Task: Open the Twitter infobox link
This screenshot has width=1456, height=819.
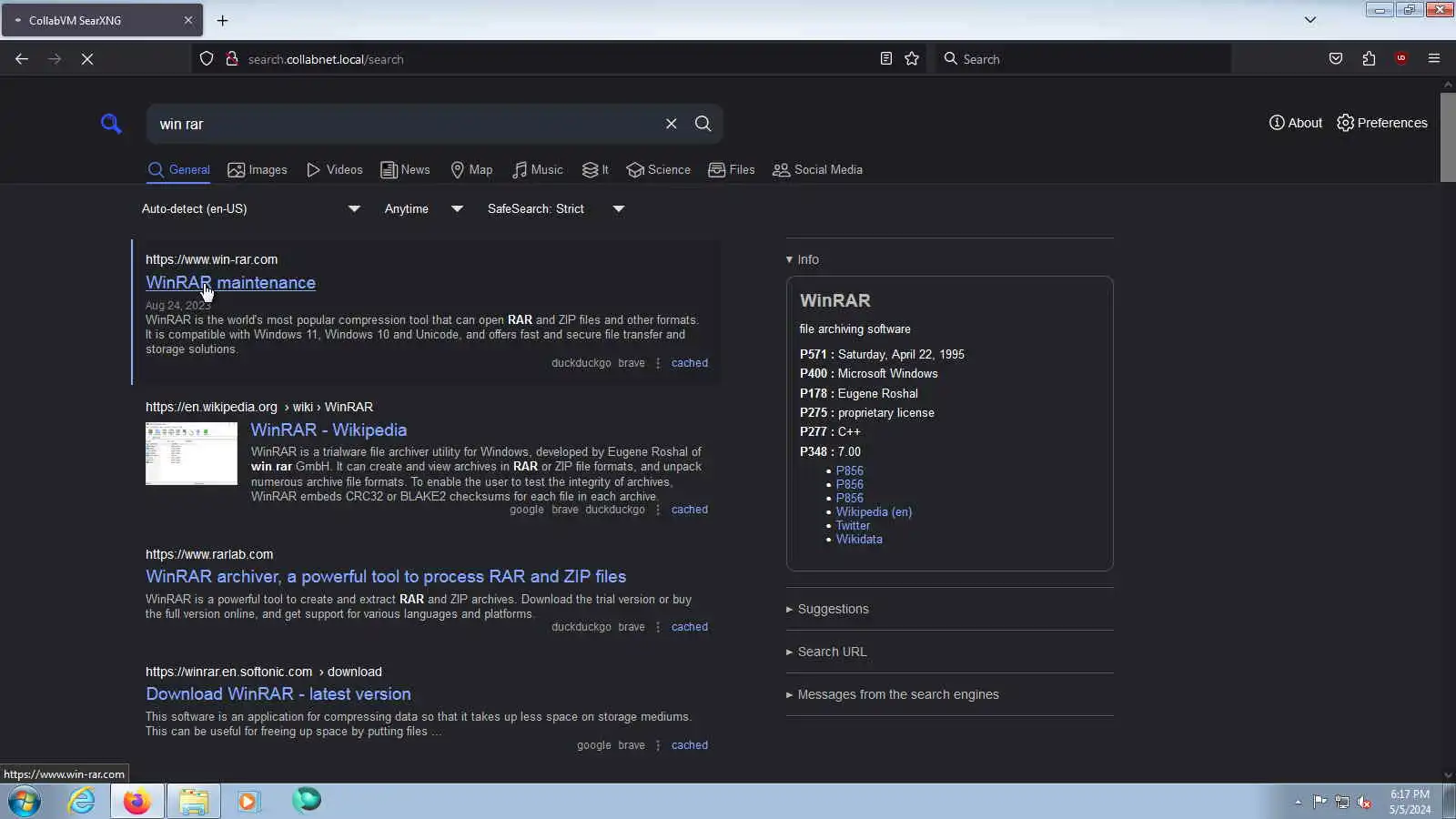Action: pyautogui.click(x=853, y=526)
